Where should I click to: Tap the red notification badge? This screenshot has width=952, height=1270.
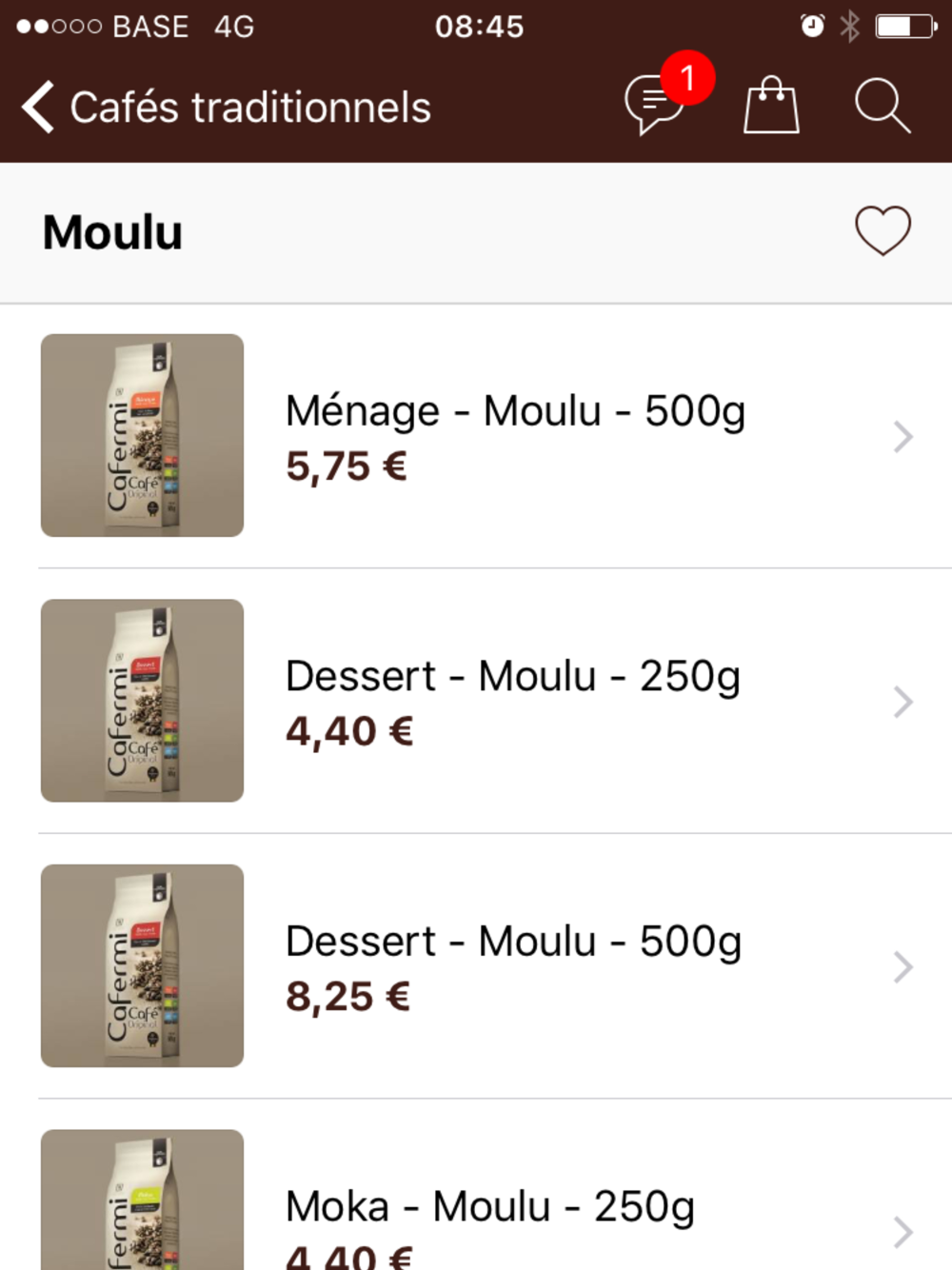[x=687, y=78]
